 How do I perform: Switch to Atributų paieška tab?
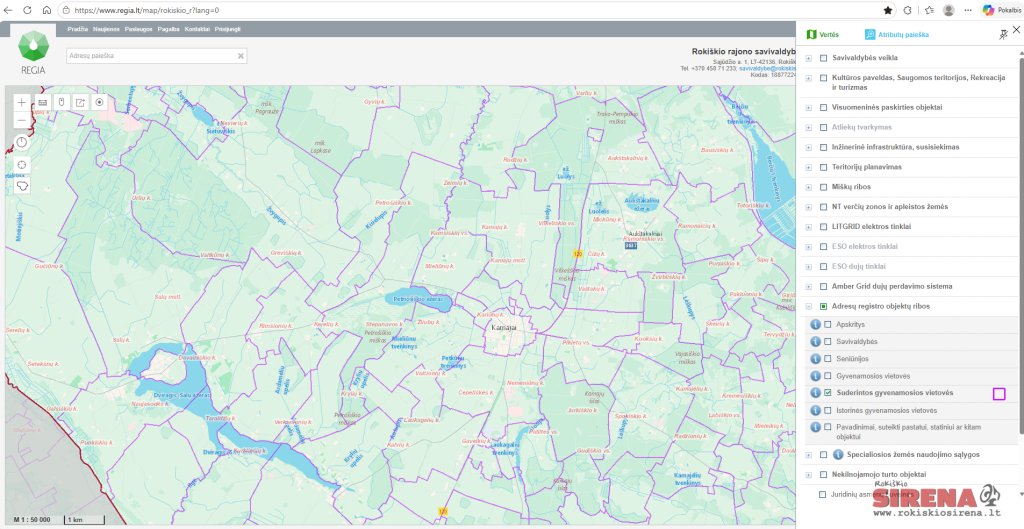coord(897,35)
